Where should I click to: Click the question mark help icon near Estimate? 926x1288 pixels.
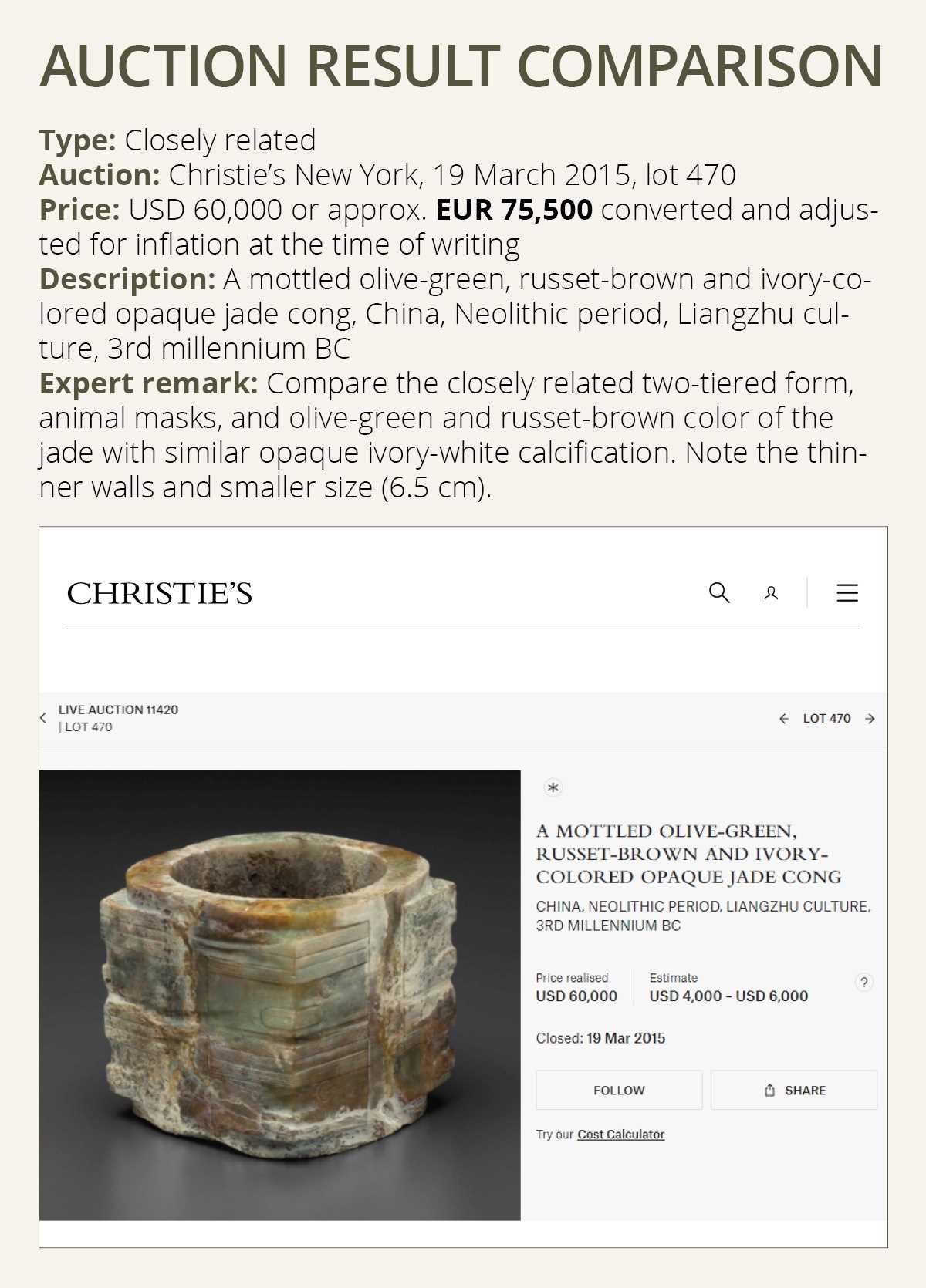(863, 983)
